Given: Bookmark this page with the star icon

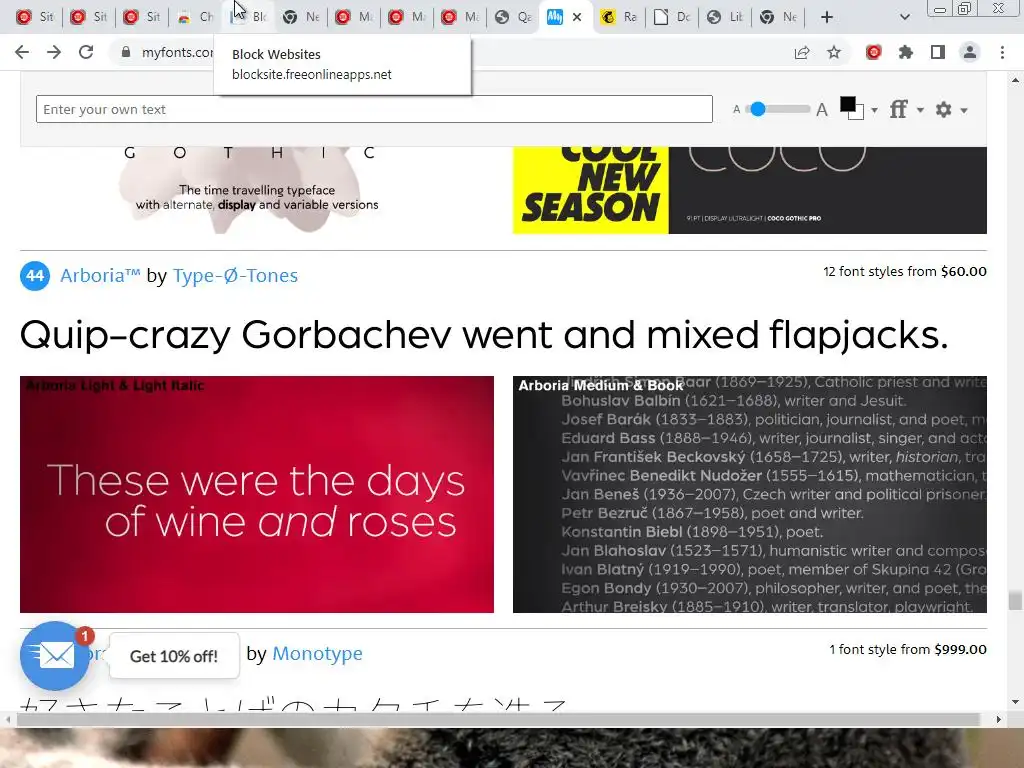Looking at the screenshot, I should [x=834, y=52].
